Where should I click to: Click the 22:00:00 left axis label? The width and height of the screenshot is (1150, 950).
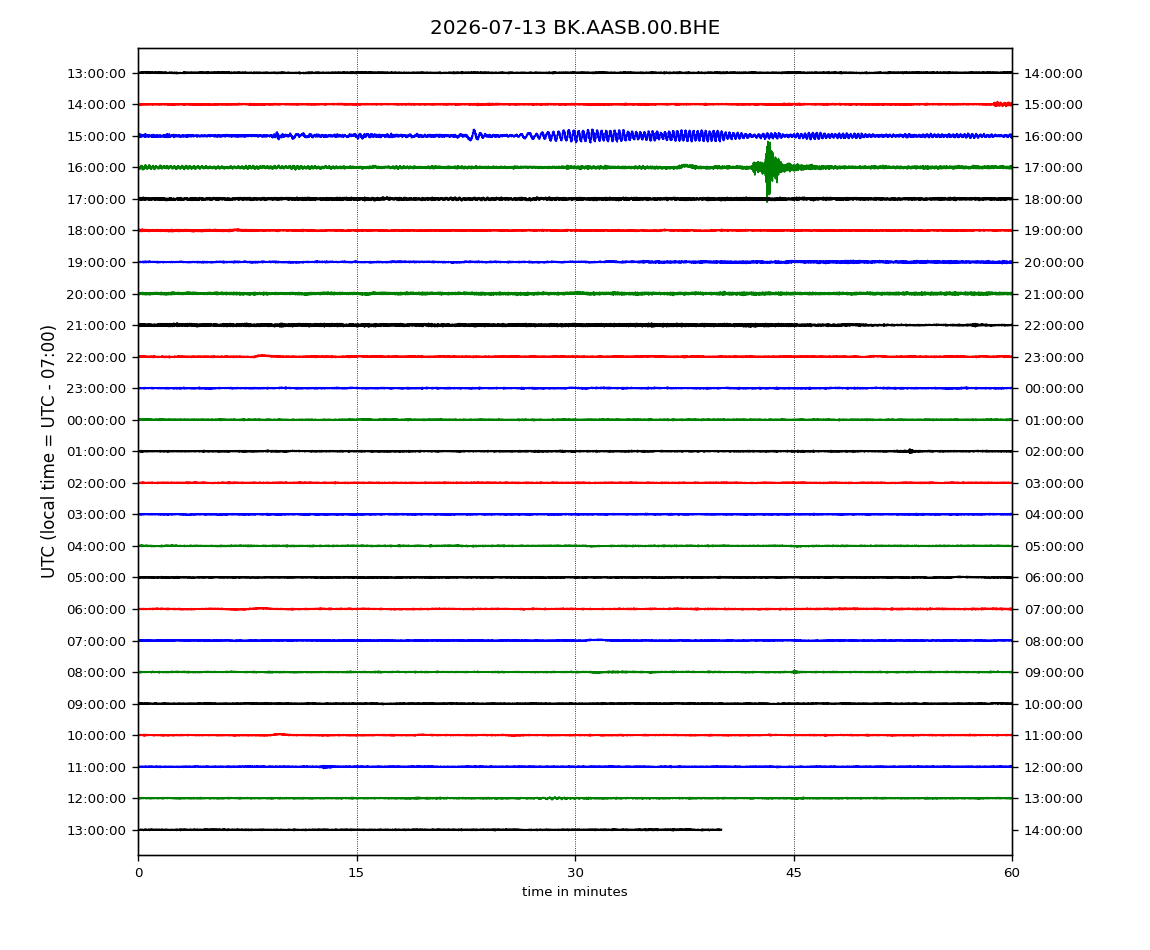coord(96,357)
